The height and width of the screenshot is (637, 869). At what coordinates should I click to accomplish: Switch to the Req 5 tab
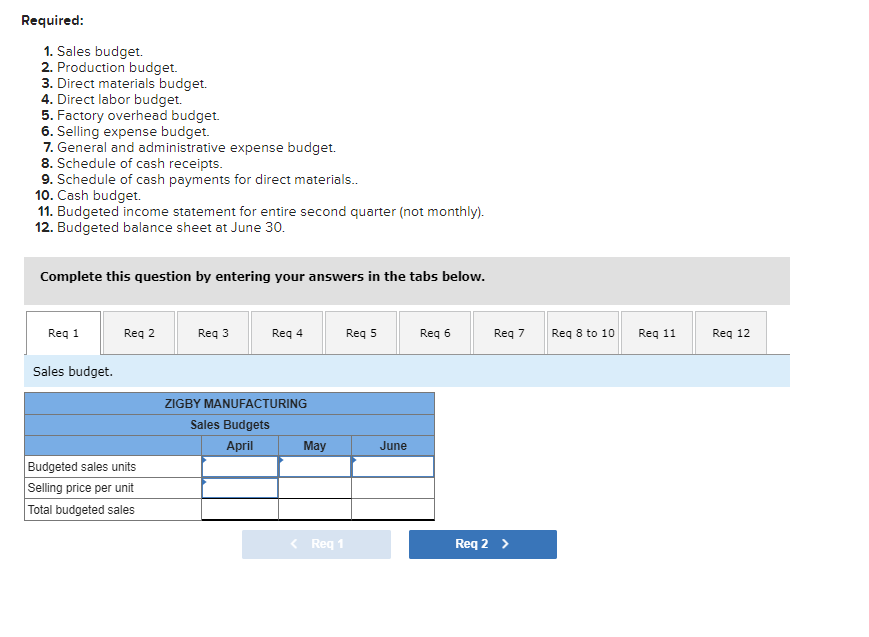coord(360,332)
